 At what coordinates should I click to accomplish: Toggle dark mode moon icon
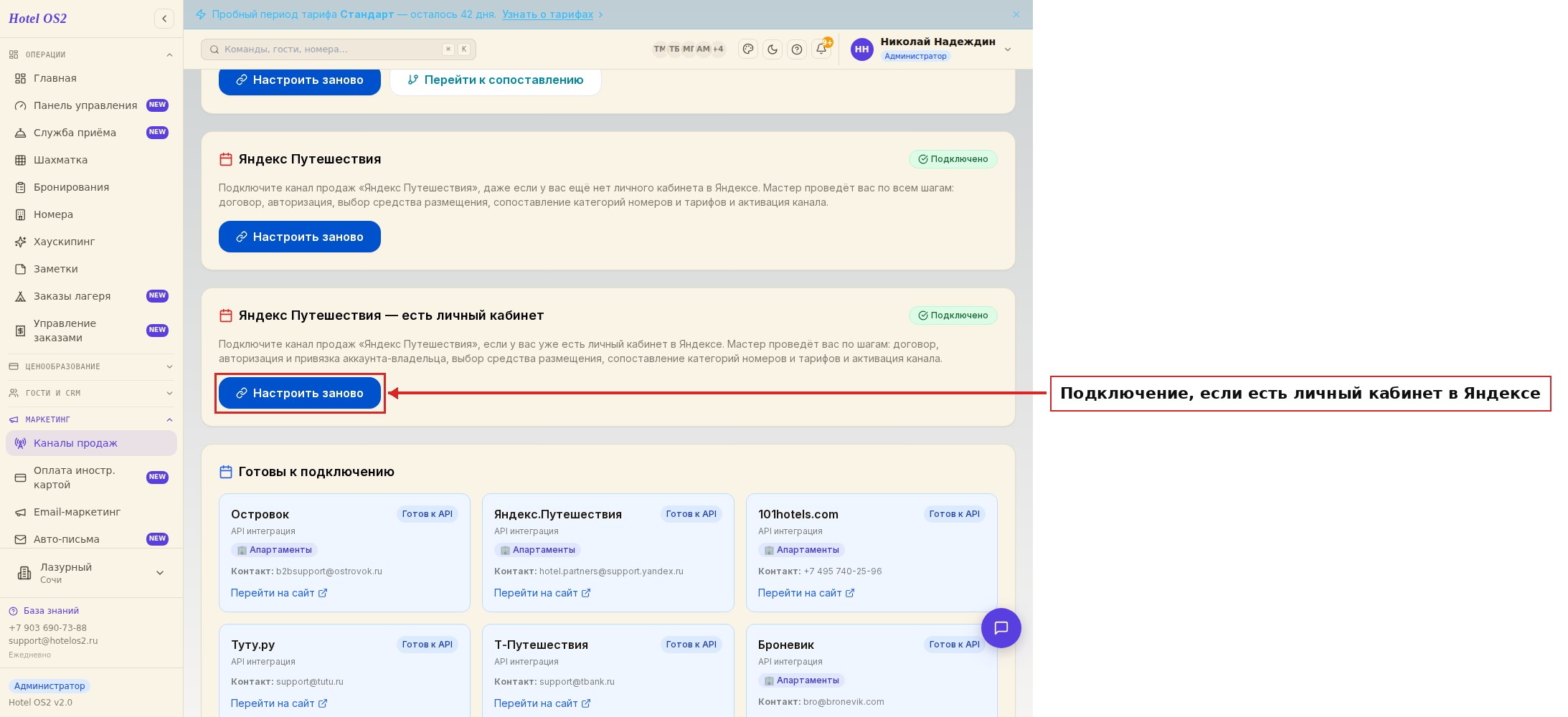tap(773, 49)
